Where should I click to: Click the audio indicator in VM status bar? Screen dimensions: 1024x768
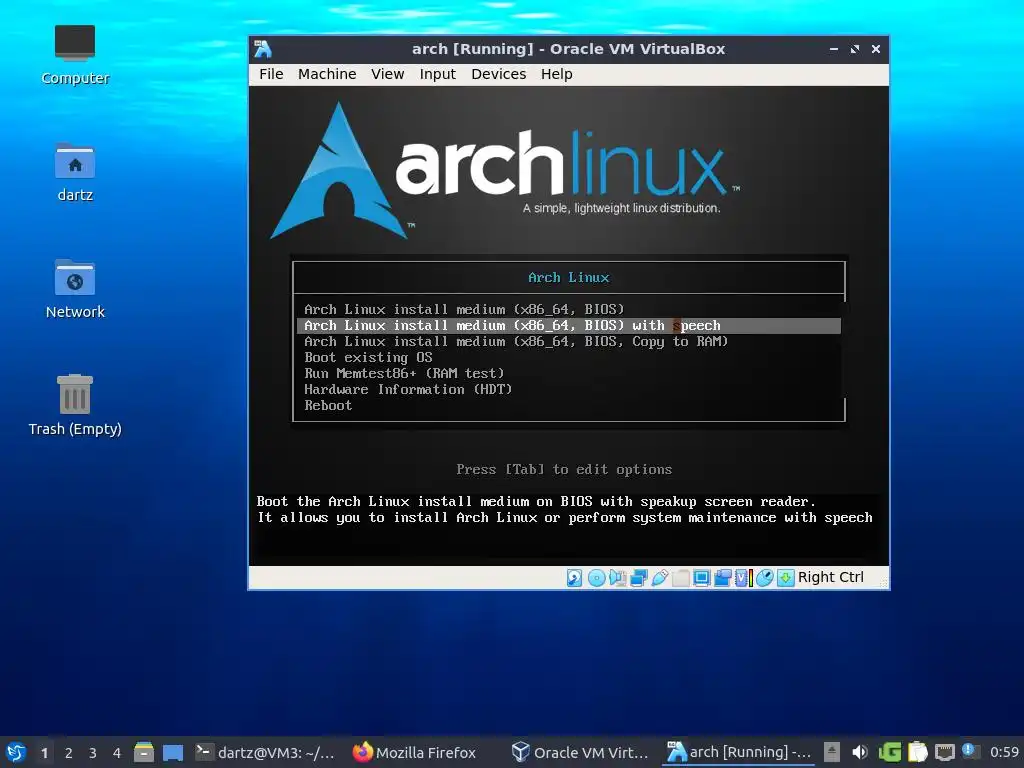(617, 578)
